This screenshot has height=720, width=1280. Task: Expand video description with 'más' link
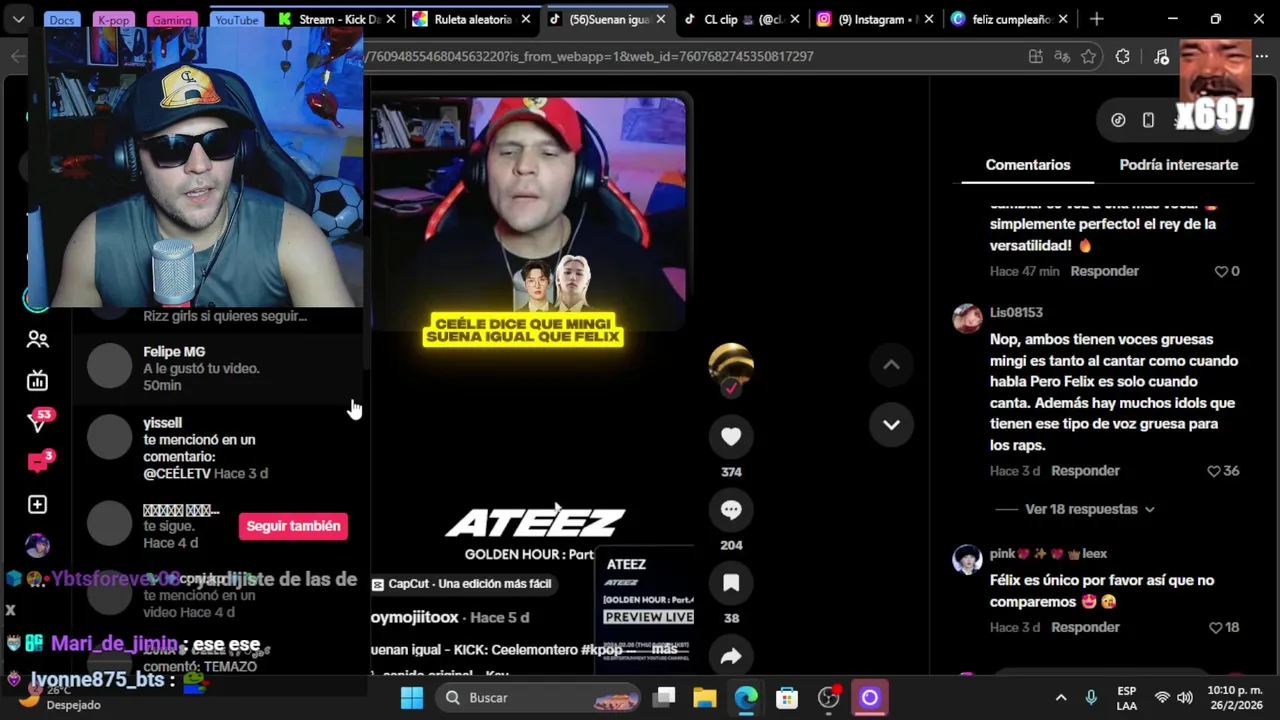coord(665,650)
